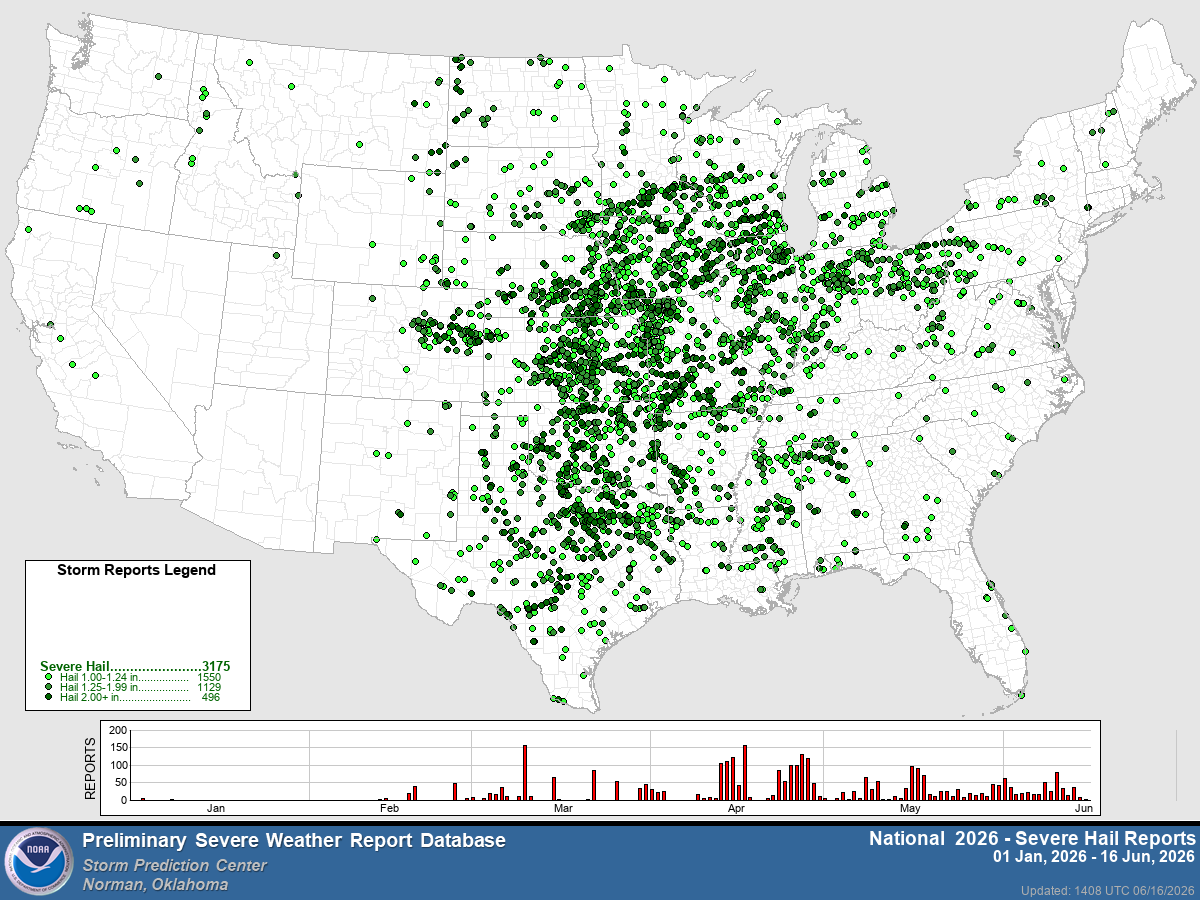Click the Storm Prediction Center text
Image resolution: width=1200 pixels, height=900 pixels.
175,865
